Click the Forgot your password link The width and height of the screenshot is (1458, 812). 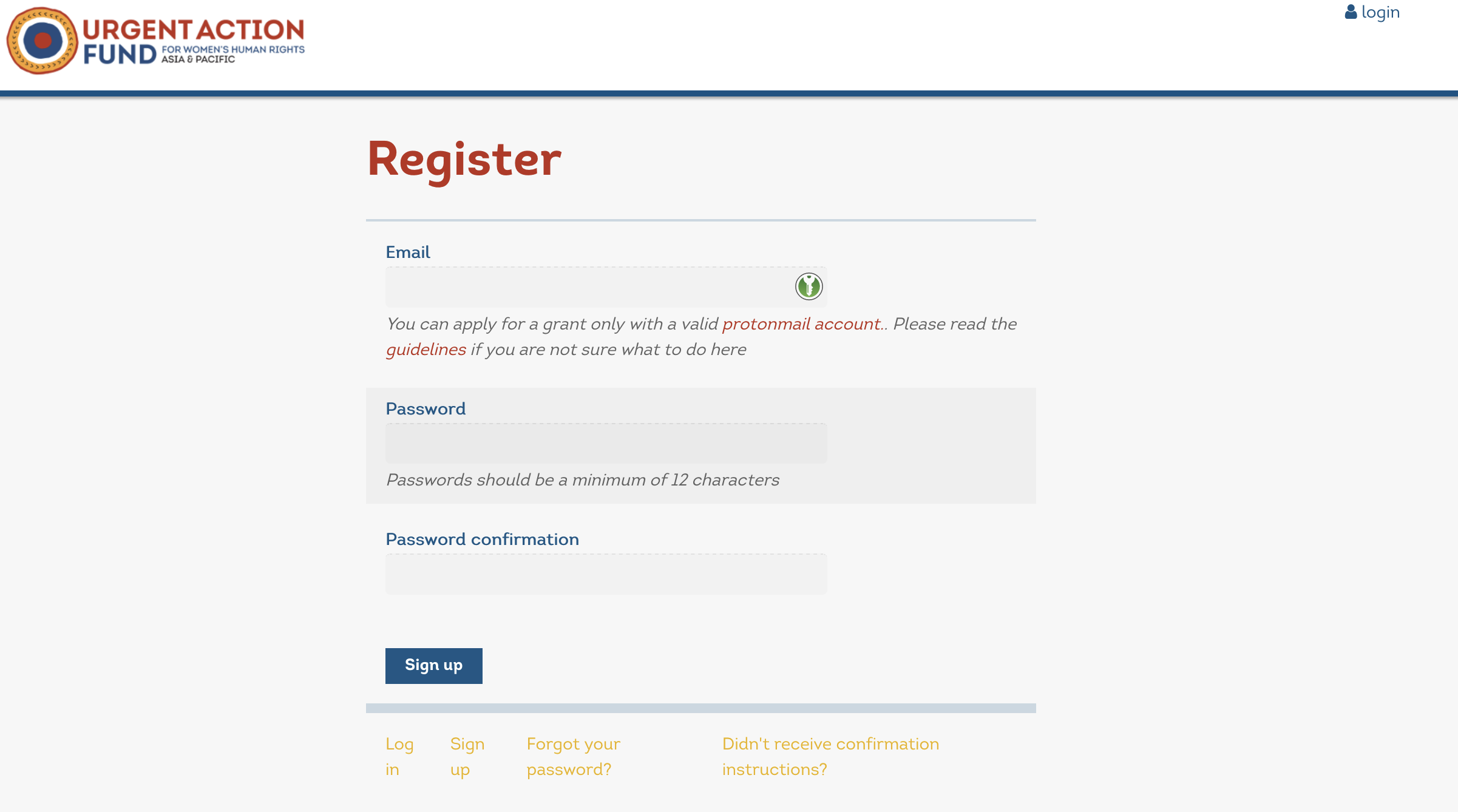(x=575, y=756)
